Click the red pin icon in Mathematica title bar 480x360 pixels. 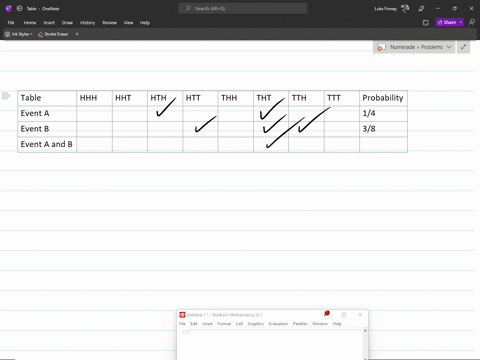click(x=327, y=313)
